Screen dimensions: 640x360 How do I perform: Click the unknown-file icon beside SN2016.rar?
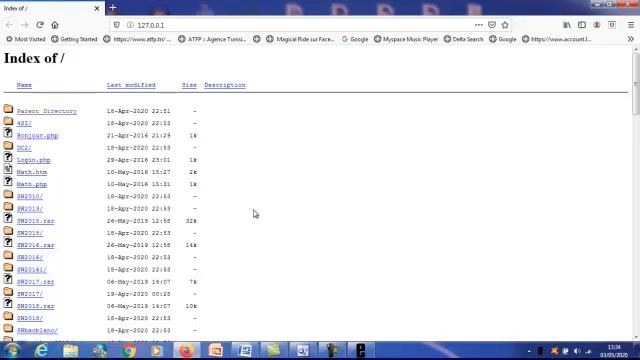click(8, 242)
